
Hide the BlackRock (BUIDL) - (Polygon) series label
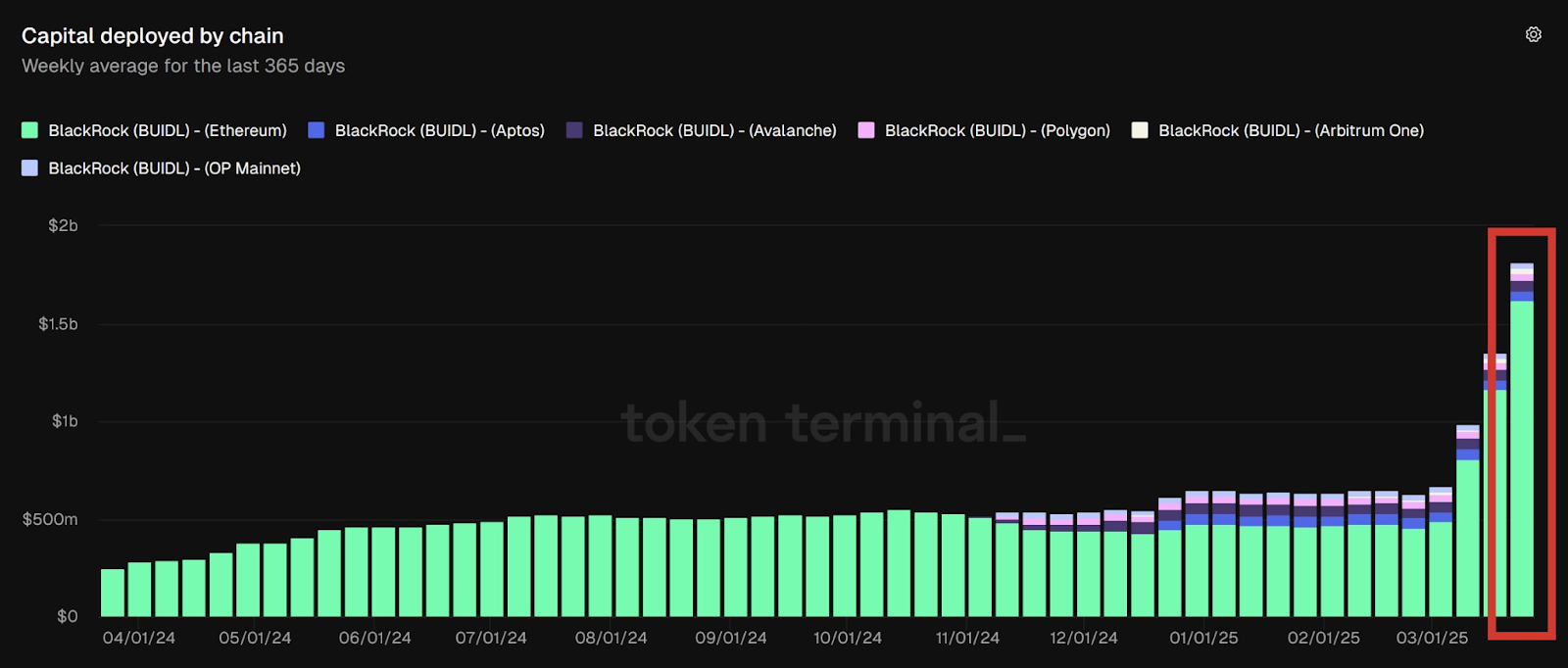(x=997, y=130)
